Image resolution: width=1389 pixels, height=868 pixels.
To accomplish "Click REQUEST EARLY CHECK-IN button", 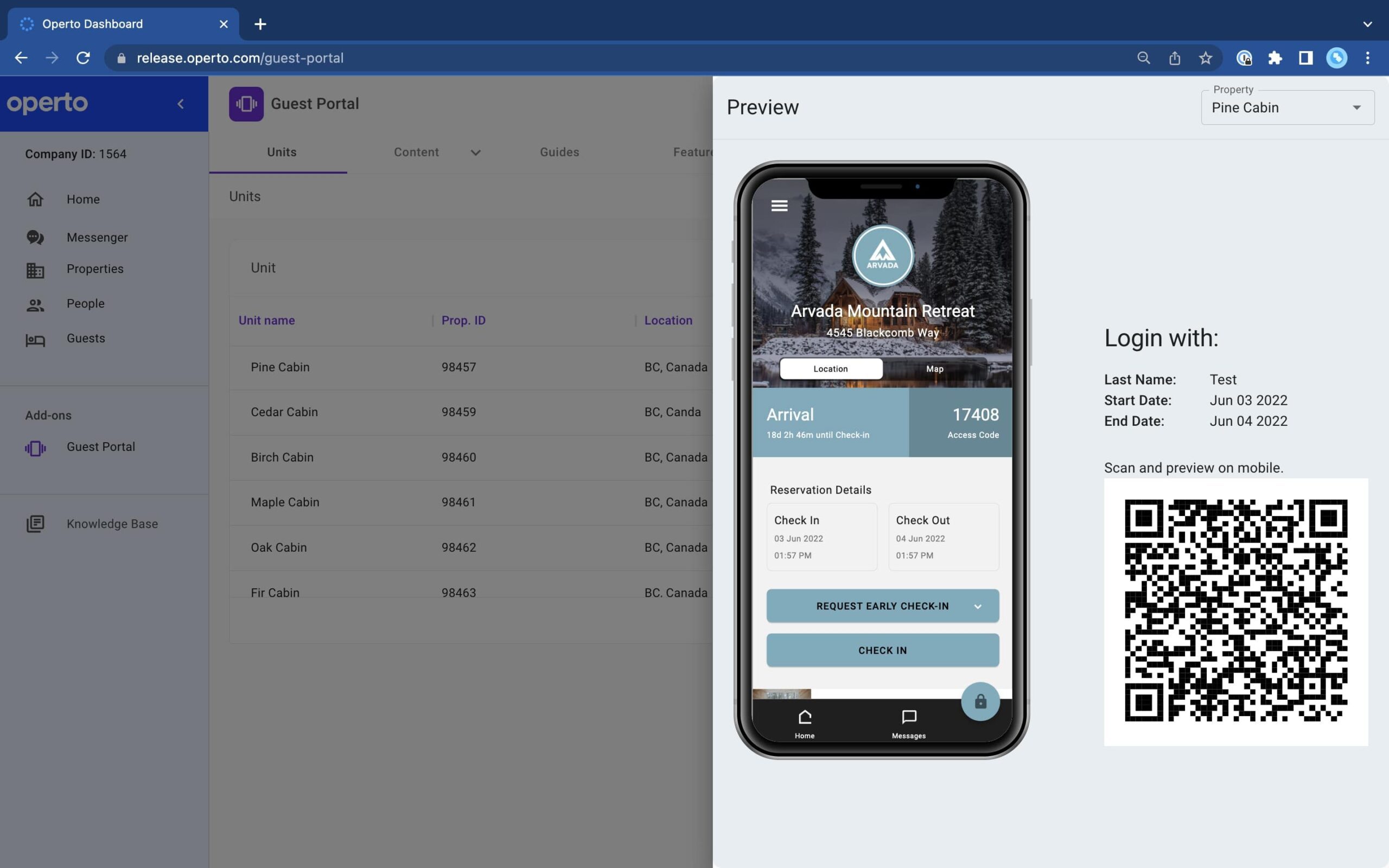I will pyautogui.click(x=883, y=605).
